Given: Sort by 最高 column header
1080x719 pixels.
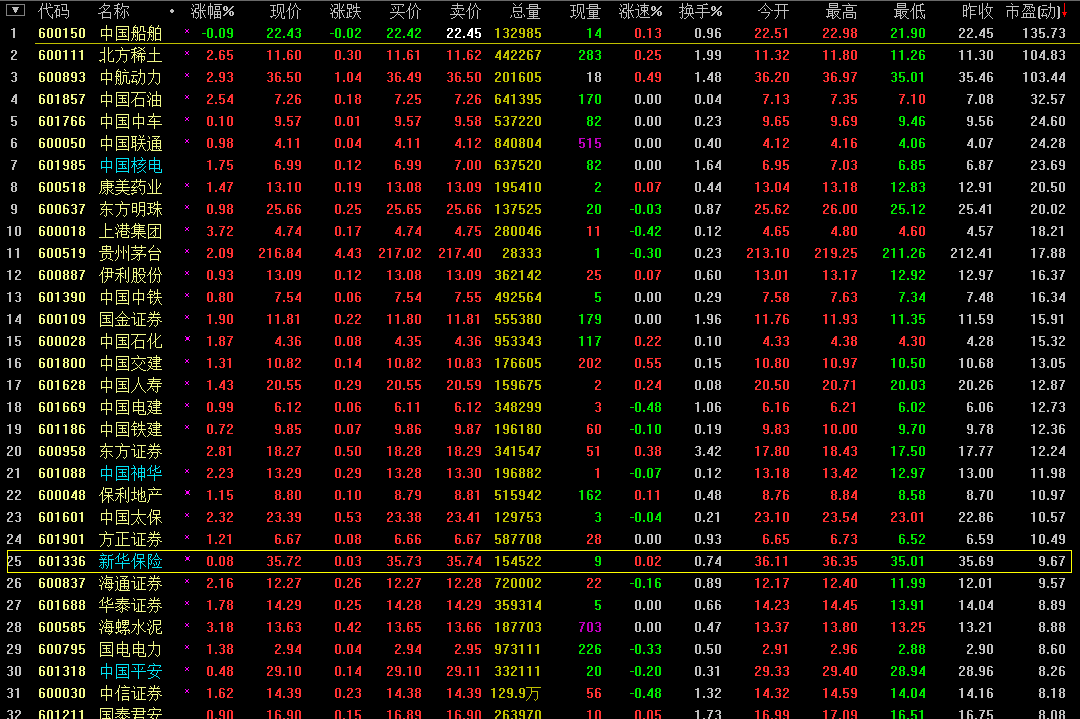Looking at the screenshot, I should point(841,11).
